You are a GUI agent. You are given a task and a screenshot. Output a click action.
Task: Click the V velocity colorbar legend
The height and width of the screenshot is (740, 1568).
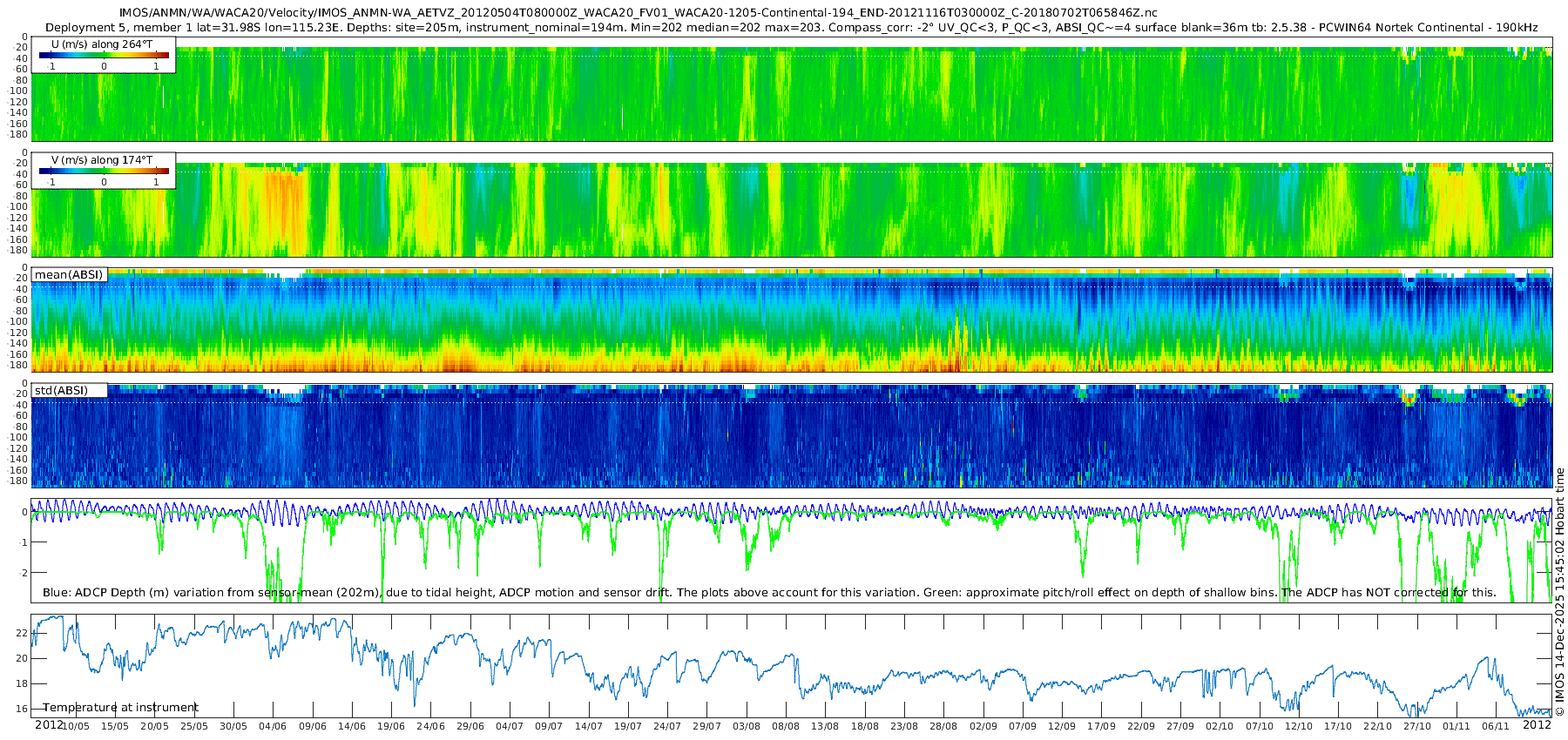coord(104,172)
